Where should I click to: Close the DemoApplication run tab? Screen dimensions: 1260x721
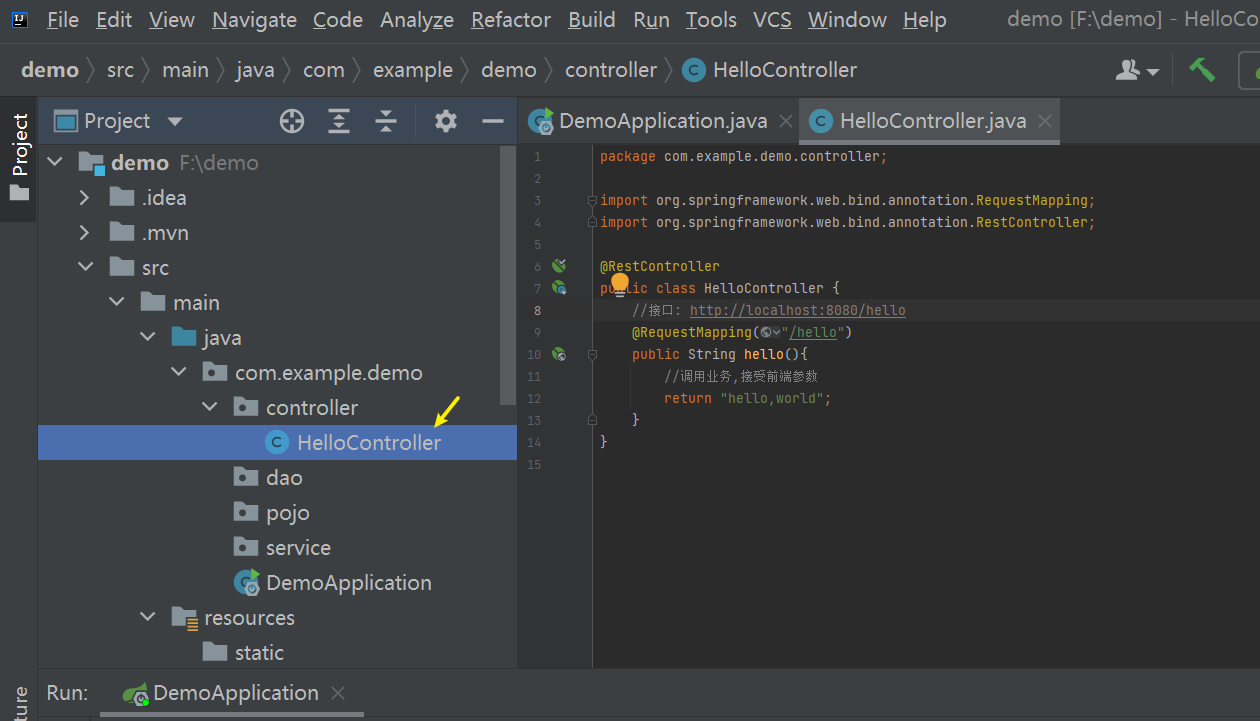[338, 693]
